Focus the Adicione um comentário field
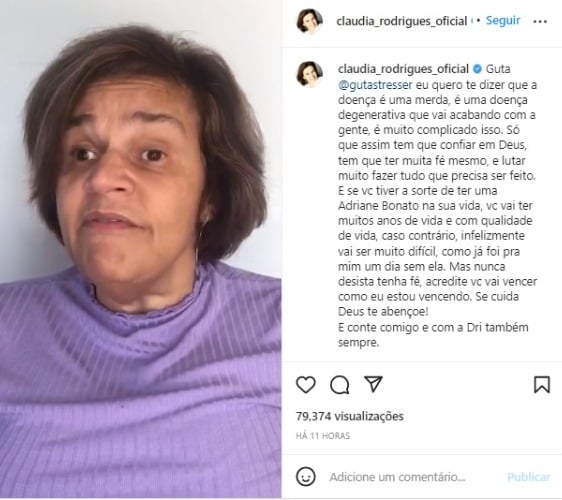Screen dimensions: 562x500 [397, 477]
